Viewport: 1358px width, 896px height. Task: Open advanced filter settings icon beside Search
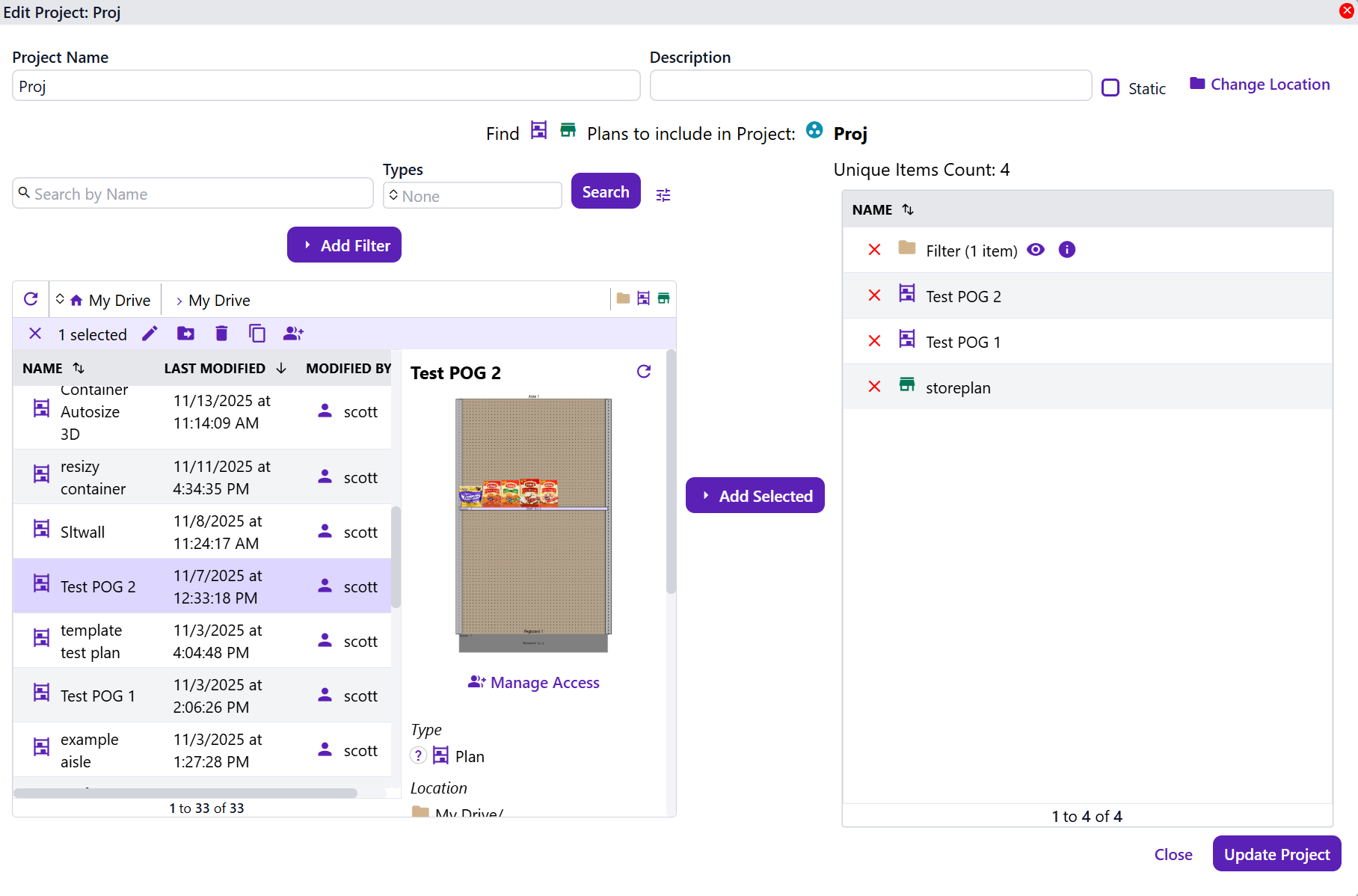(663, 195)
